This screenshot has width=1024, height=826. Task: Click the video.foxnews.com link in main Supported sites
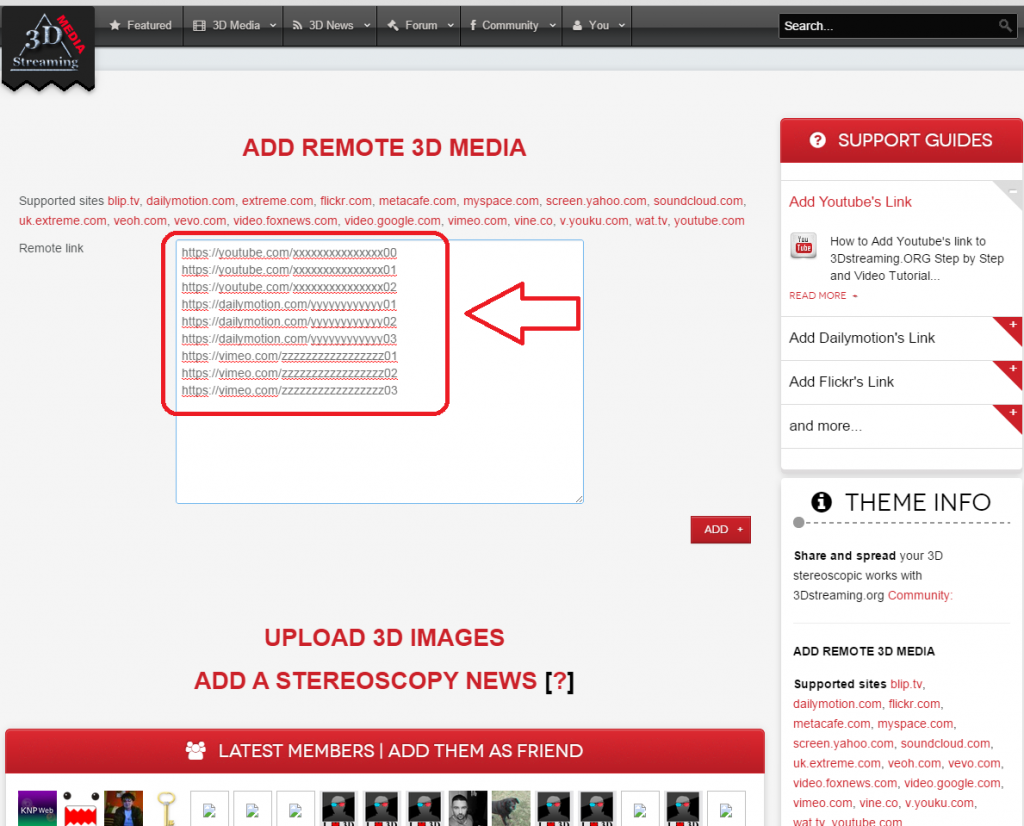tap(285, 221)
